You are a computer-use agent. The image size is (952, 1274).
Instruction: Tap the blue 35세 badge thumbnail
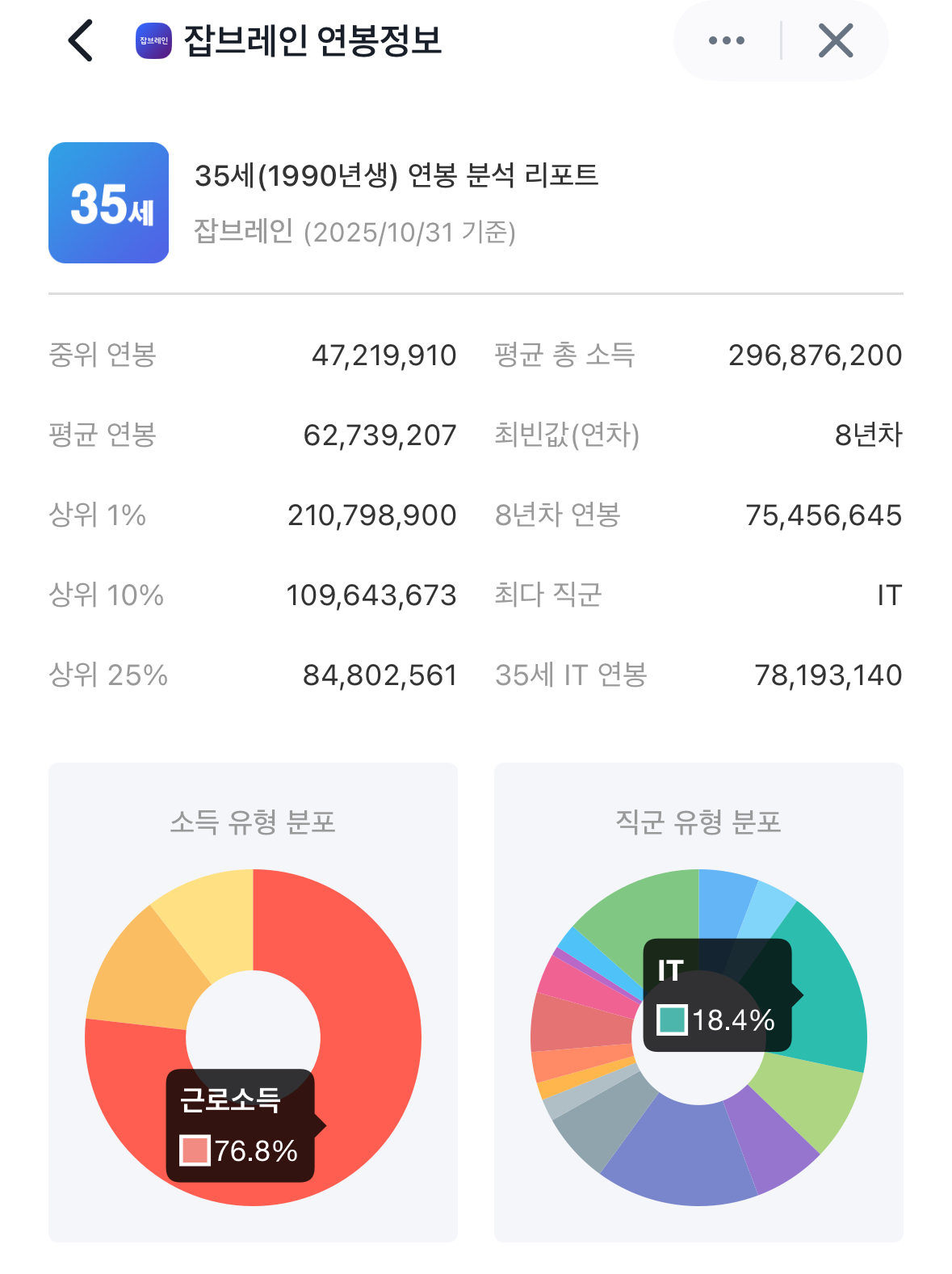pos(109,203)
